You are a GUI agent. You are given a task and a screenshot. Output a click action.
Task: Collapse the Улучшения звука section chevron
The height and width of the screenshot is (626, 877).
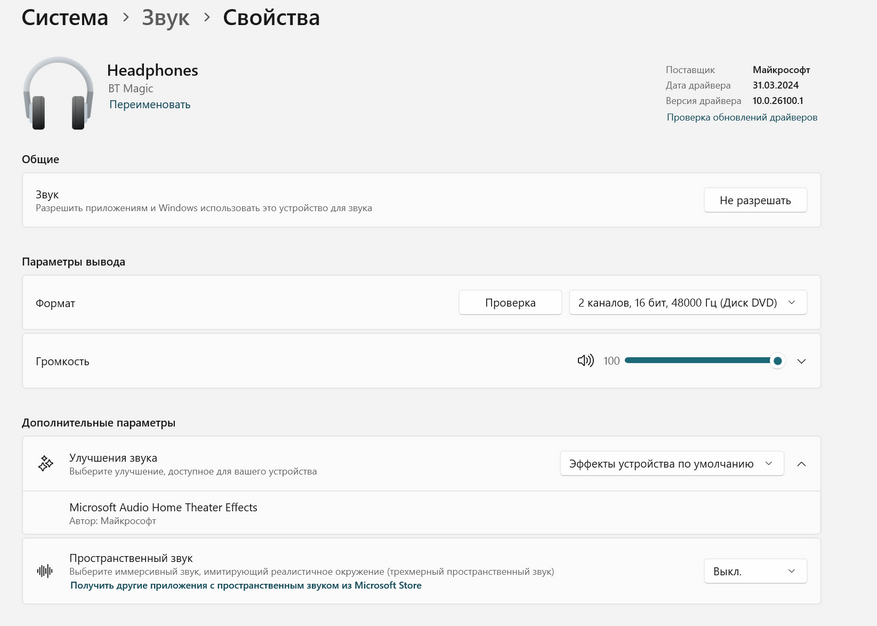pos(801,463)
